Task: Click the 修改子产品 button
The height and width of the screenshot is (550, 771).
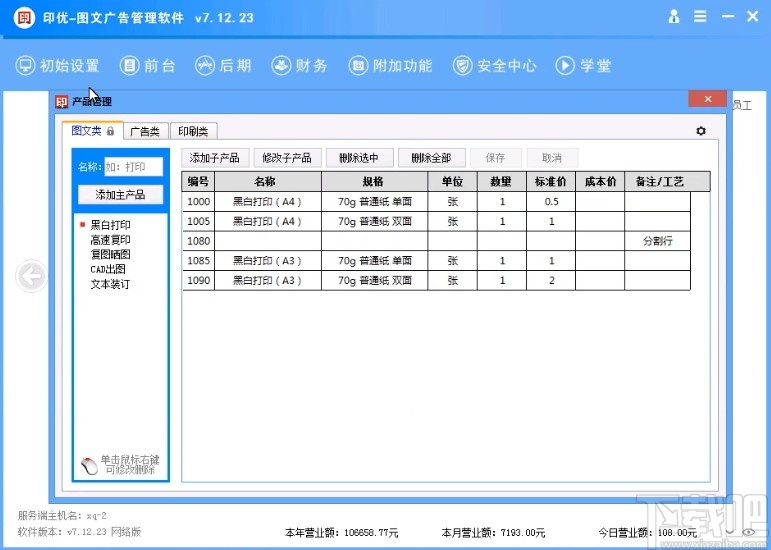Action: [x=287, y=158]
